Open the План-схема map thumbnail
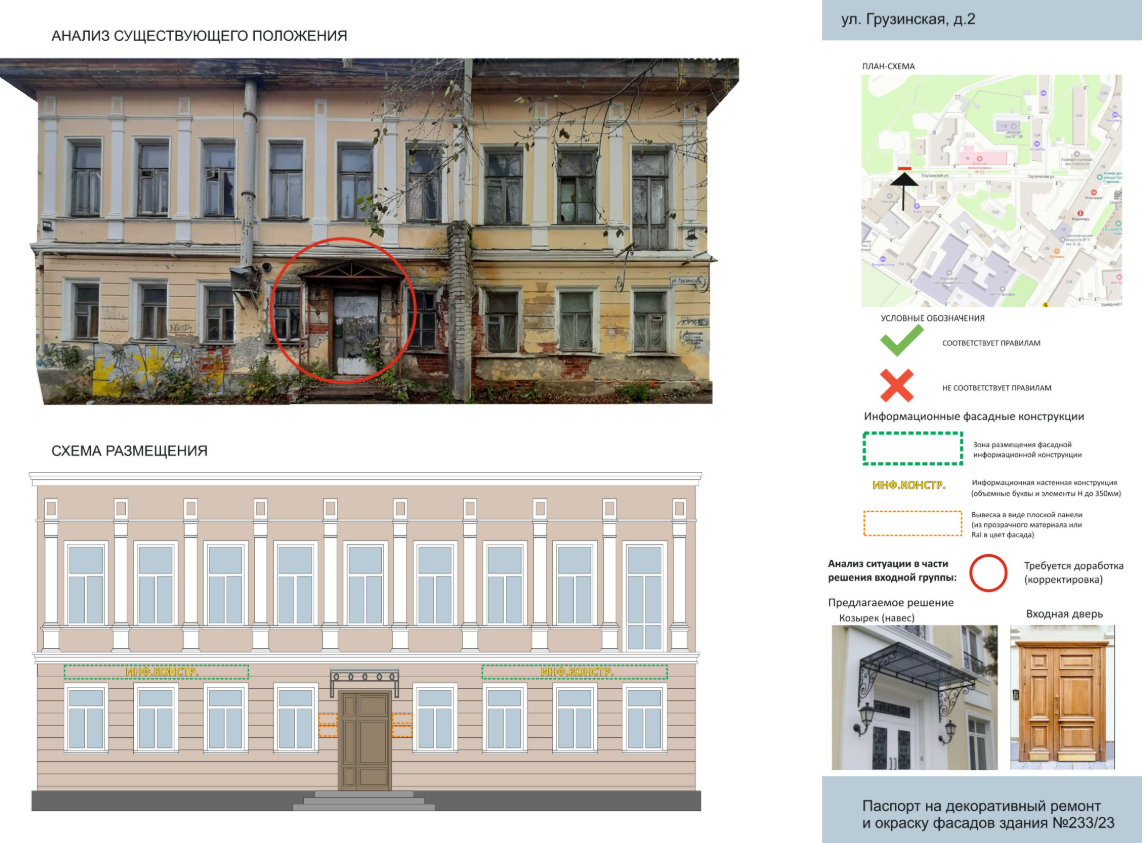Image resolution: width=1143 pixels, height=843 pixels. coord(990,190)
